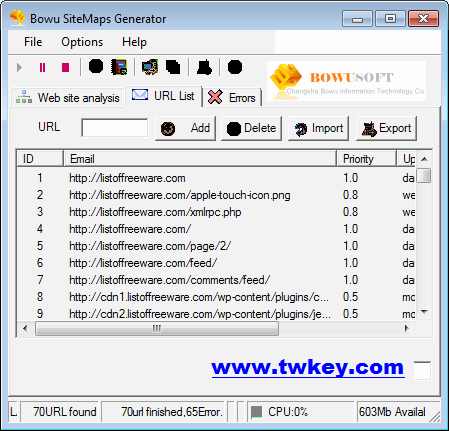Click inside the URL input field
449x431 pixels.
click(x=115, y=128)
